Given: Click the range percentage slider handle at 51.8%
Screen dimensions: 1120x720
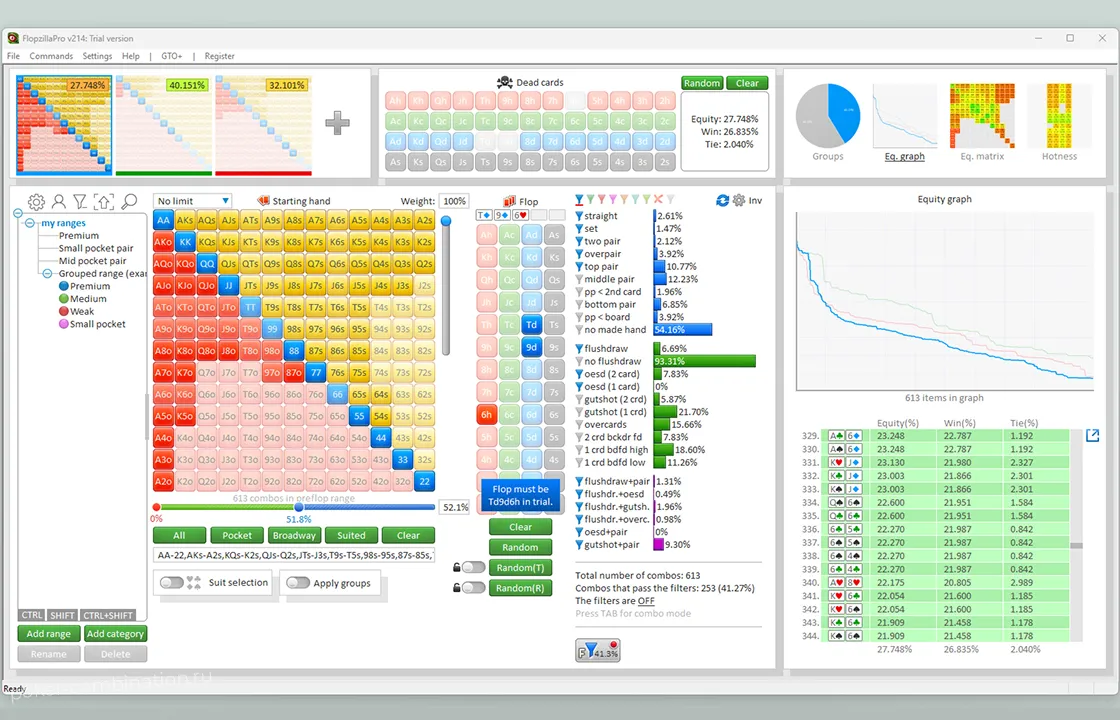Looking at the screenshot, I should click(298, 507).
